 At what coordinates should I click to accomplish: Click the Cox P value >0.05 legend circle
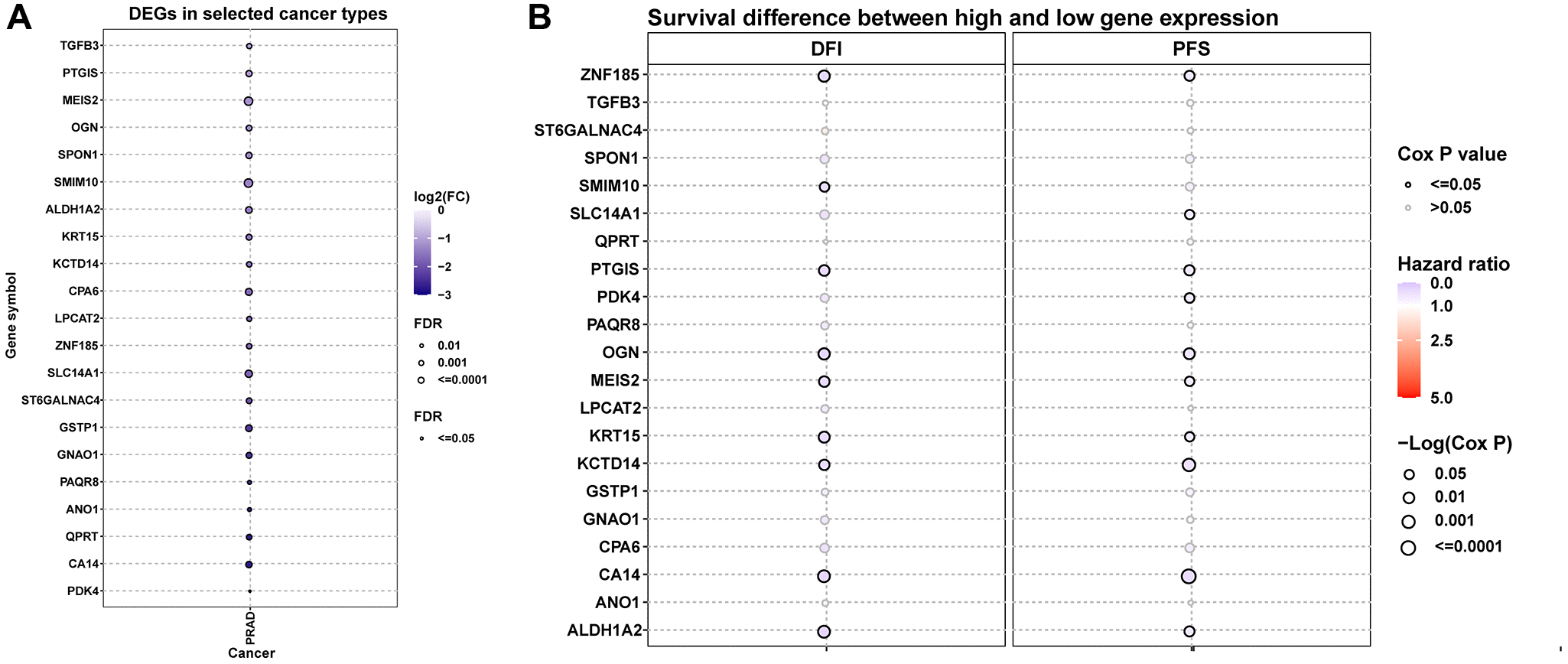point(1408,208)
